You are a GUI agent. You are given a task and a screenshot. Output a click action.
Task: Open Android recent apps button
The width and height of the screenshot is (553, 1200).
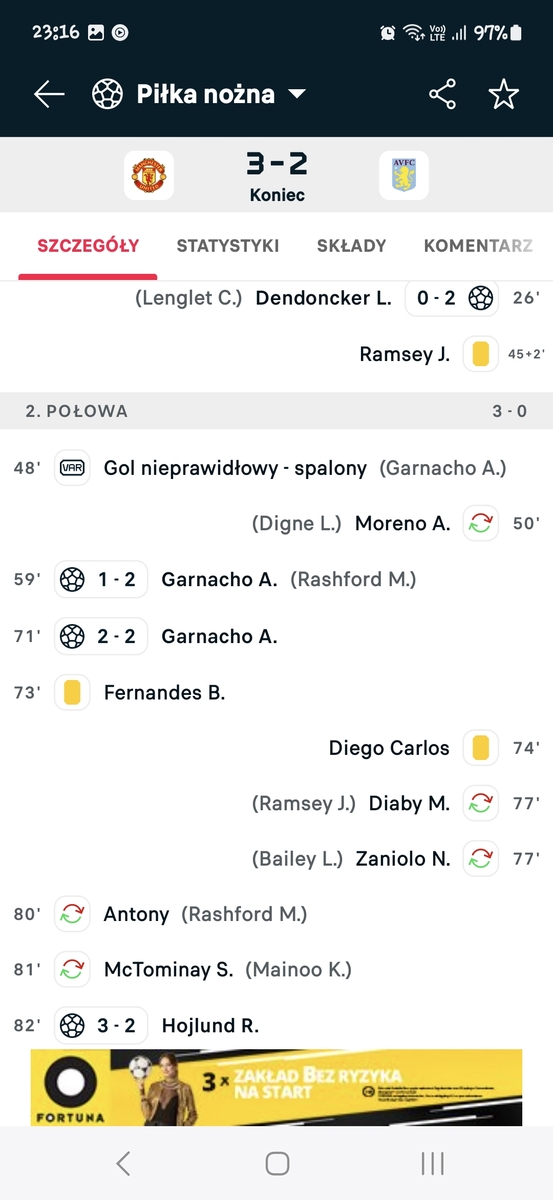click(432, 1163)
